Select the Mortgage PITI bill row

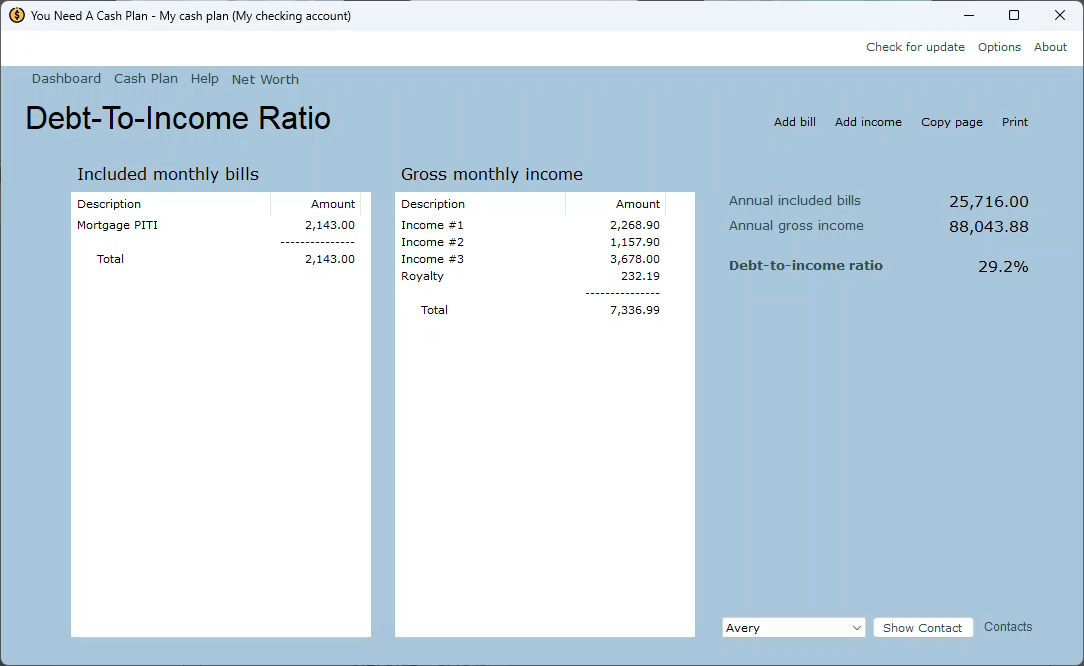117,225
